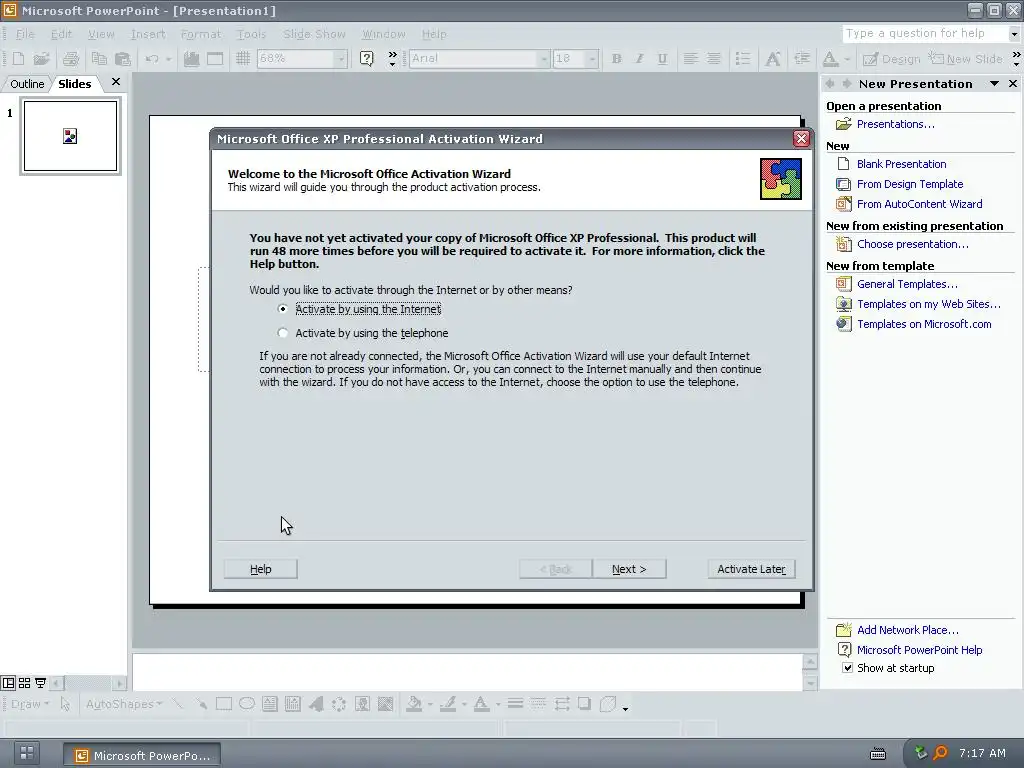The height and width of the screenshot is (768, 1024).
Task: Open the Draw menu dropdown
Action: (x=30, y=704)
